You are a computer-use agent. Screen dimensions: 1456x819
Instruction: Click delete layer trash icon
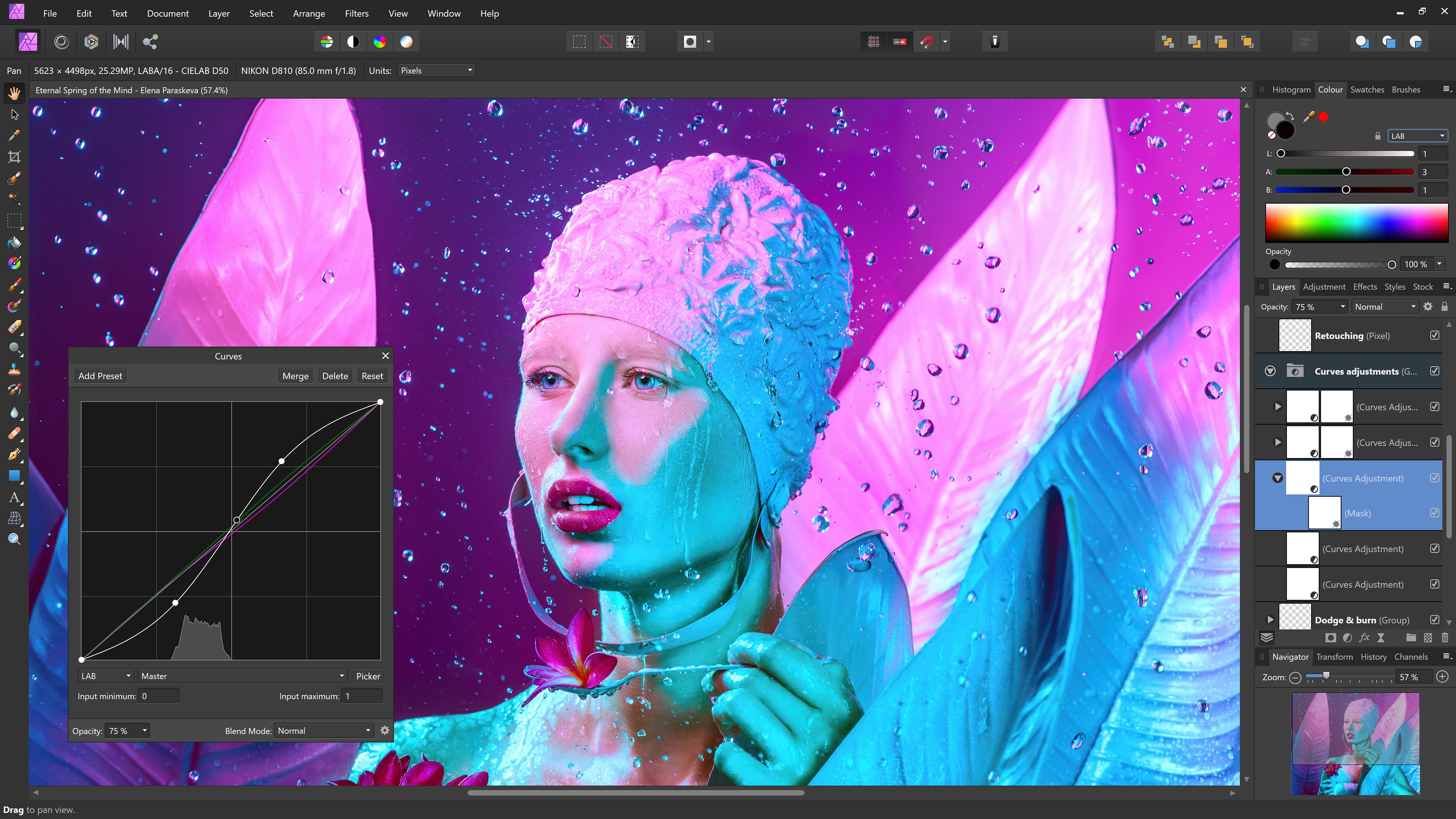1445,637
